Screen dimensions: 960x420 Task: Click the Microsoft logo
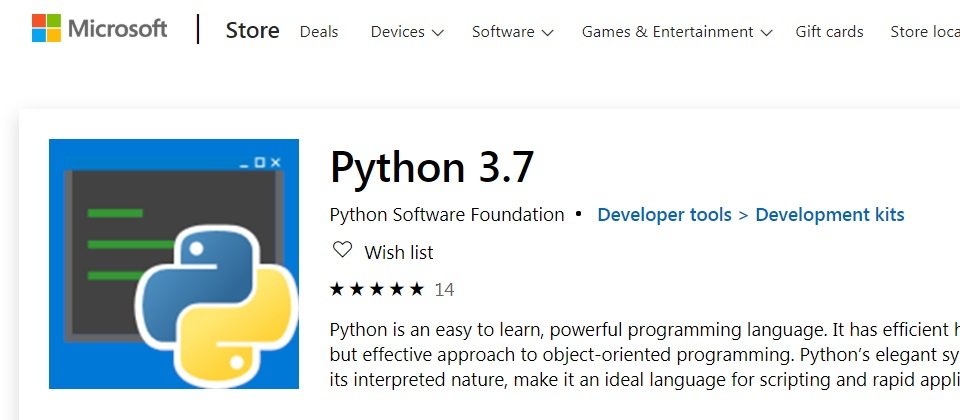click(99, 29)
